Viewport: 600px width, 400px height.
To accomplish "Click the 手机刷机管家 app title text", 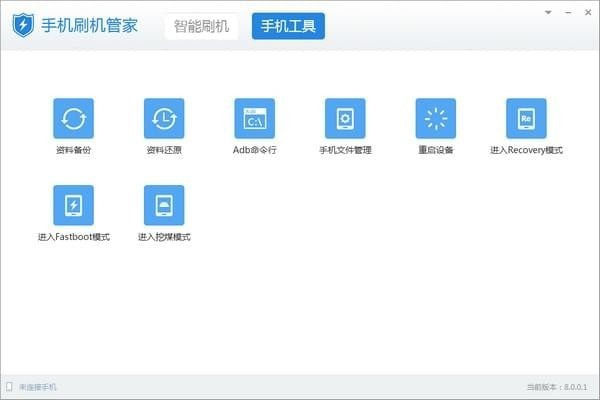I will [89, 26].
